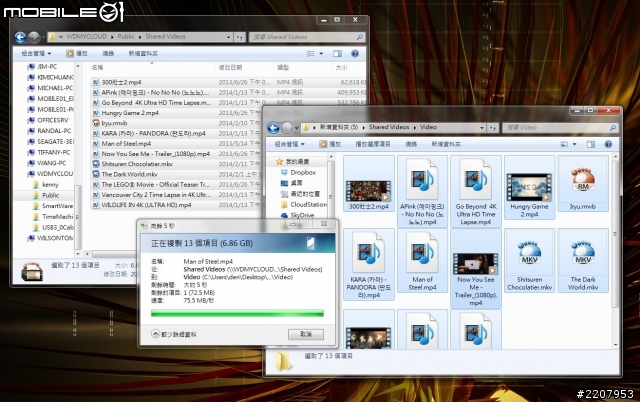Click 燒錄 in Shared Videos window toolbar
This screenshot has width=640, height=402.
[108, 53]
